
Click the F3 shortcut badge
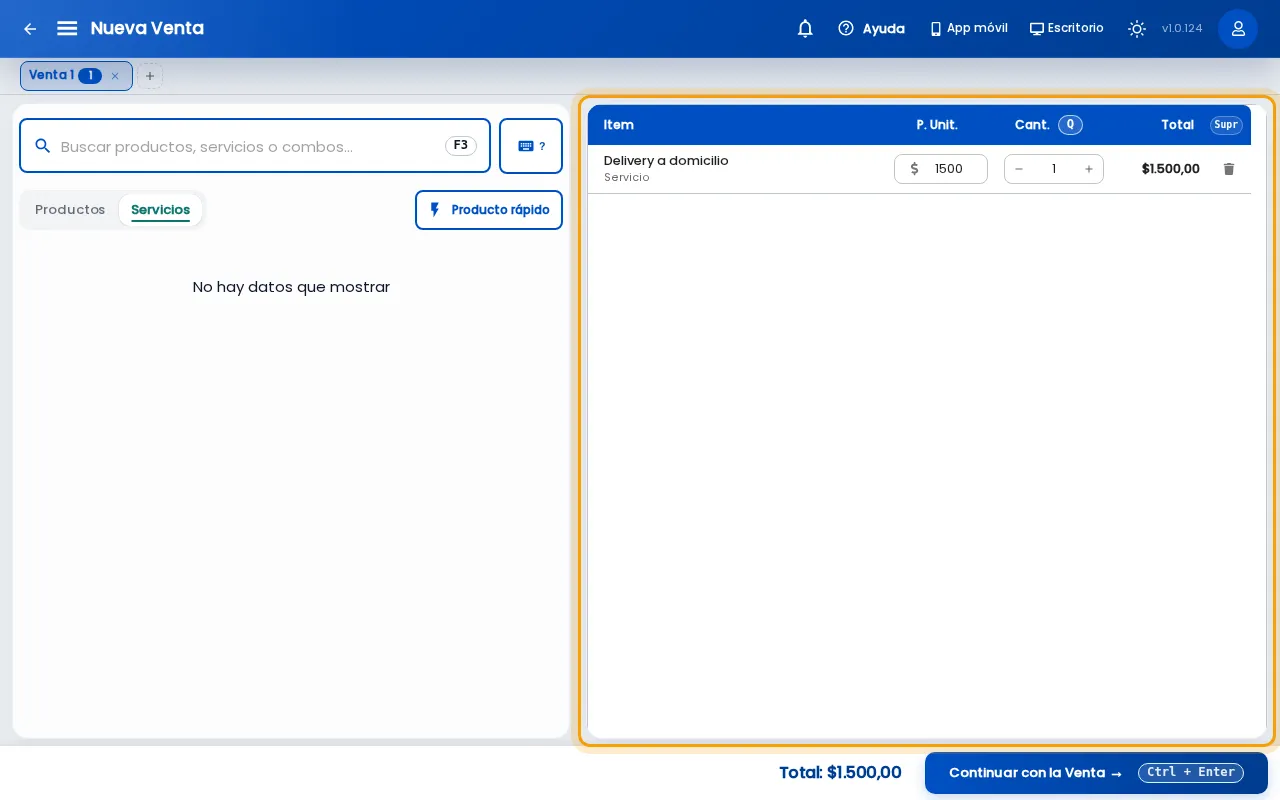pos(461,146)
